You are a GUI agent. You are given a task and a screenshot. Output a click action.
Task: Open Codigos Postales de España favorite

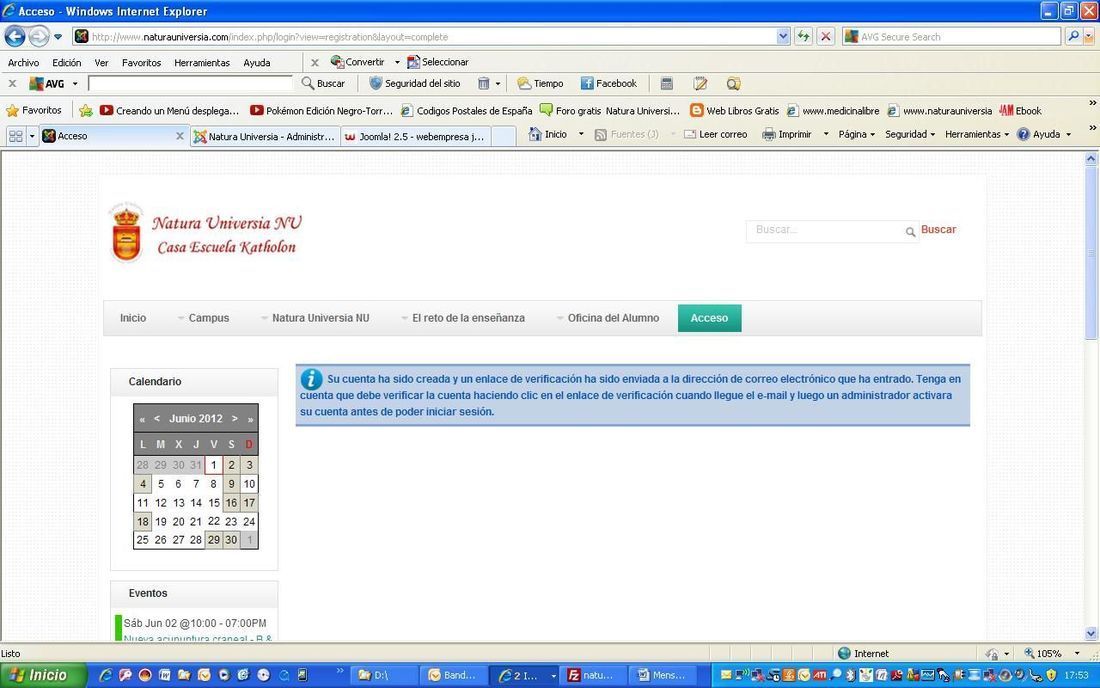pyautogui.click(x=467, y=111)
